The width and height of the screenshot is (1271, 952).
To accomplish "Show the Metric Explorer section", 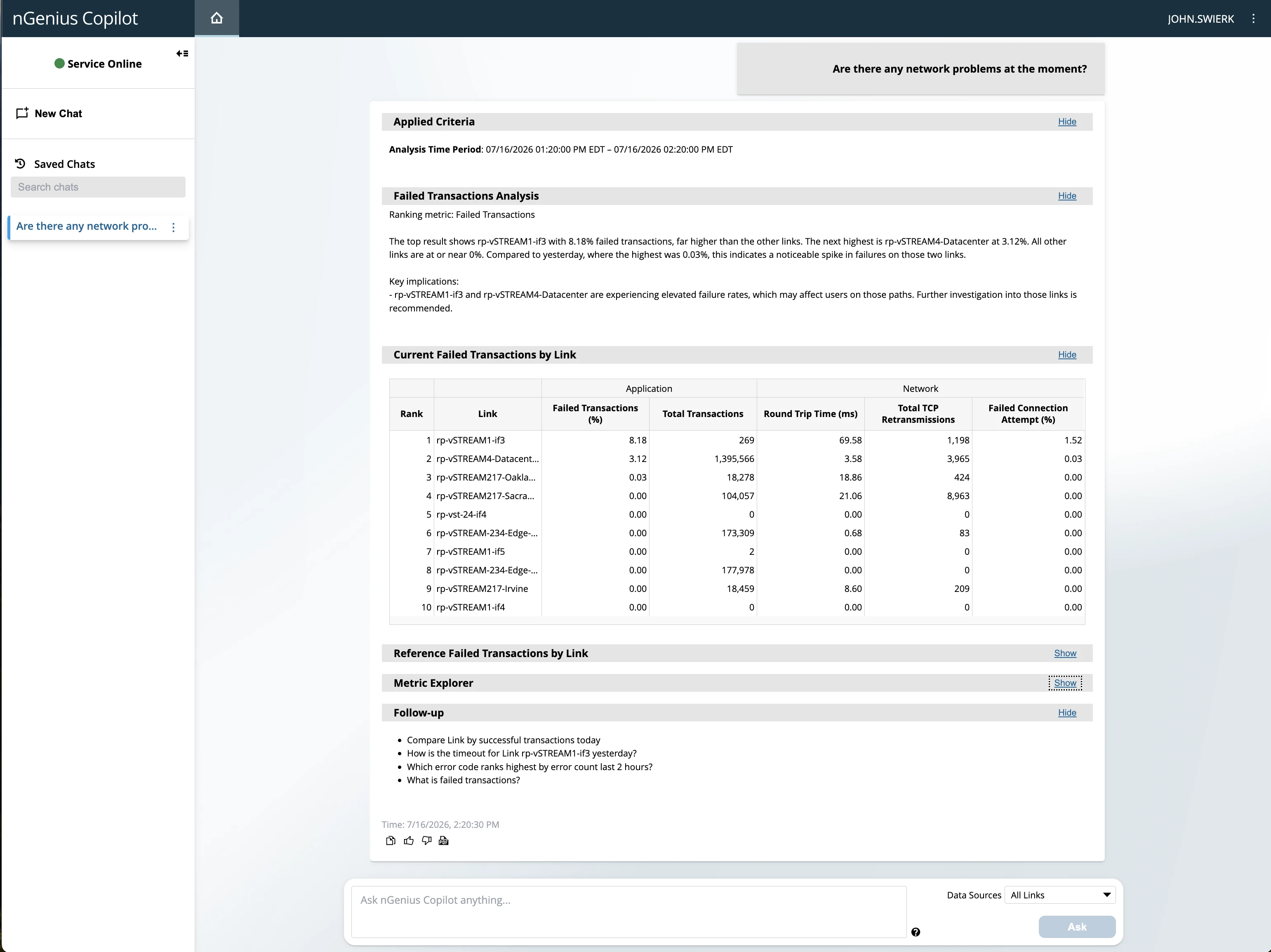I will point(1065,682).
